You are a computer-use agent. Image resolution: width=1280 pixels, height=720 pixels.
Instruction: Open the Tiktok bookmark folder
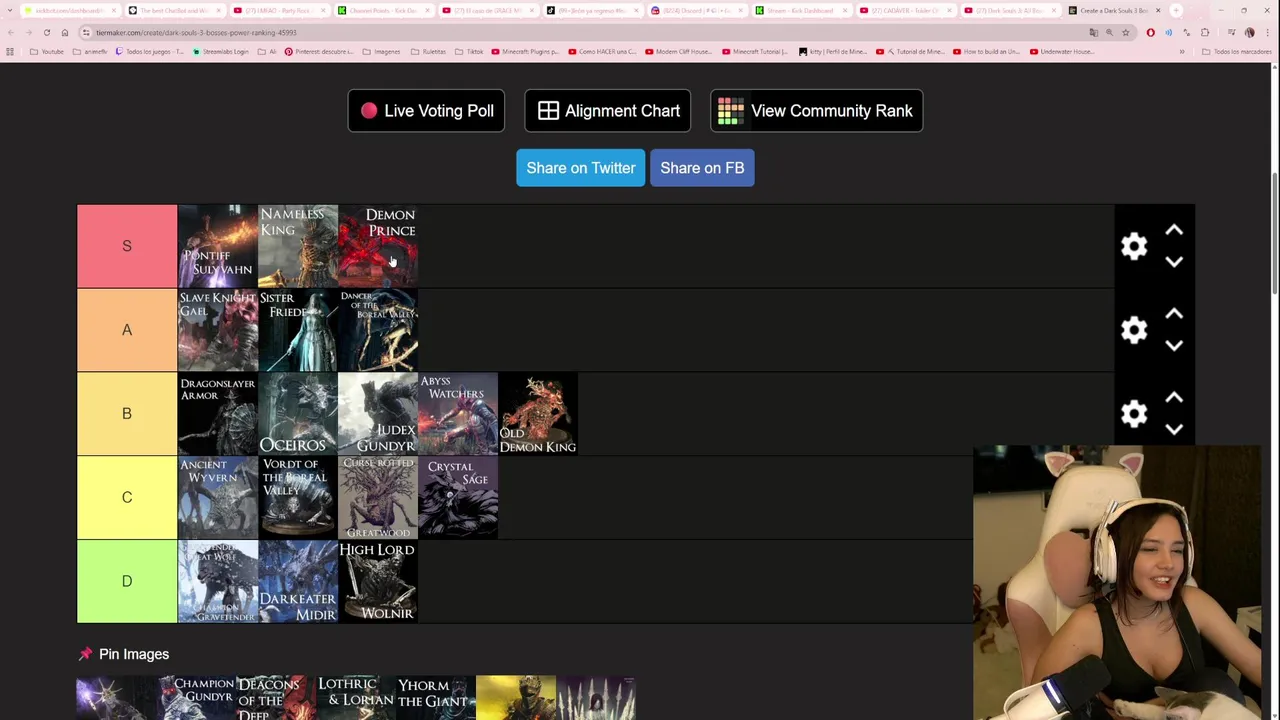click(x=469, y=51)
